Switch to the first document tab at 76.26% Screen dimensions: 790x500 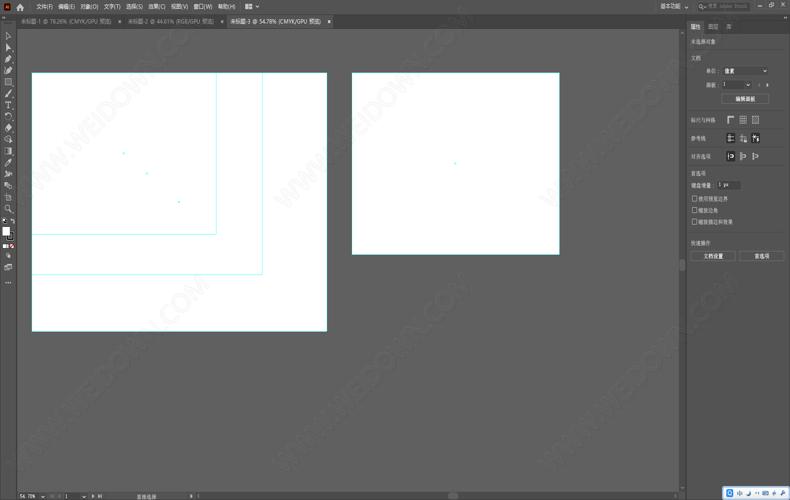click(x=66, y=22)
